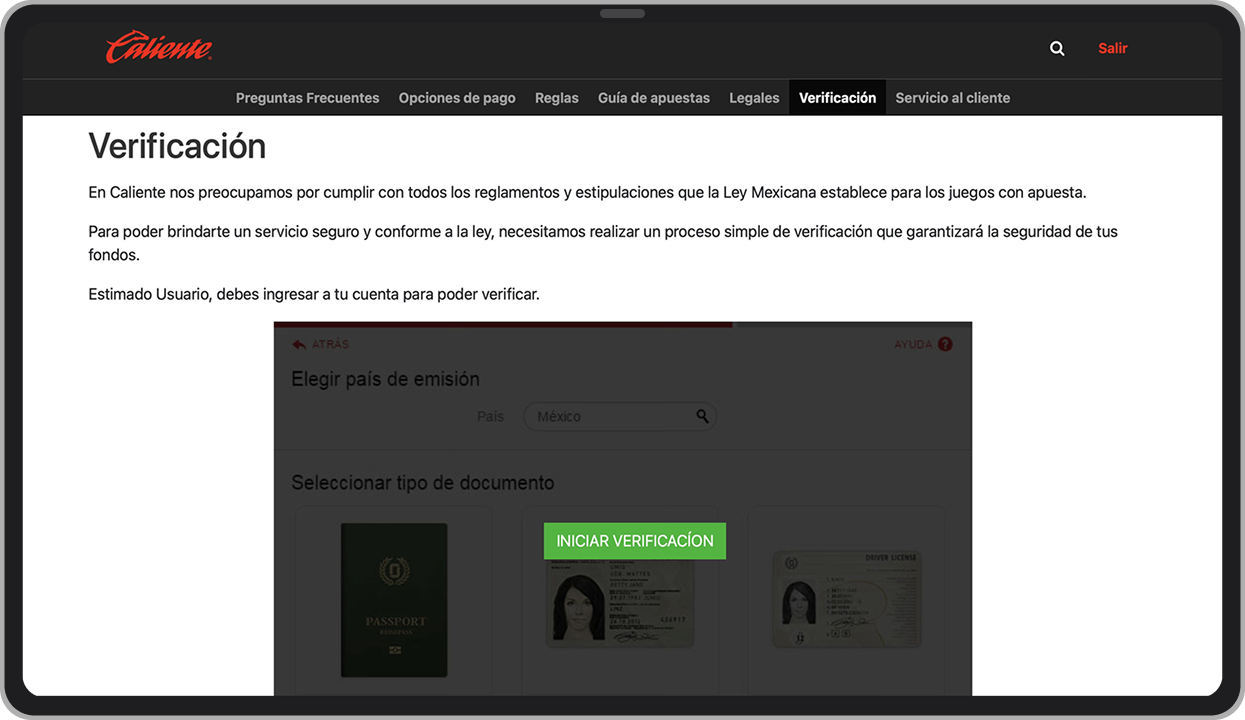The image size is (1245, 720).
Task: Click the magnifier inside the País field
Action: click(702, 416)
